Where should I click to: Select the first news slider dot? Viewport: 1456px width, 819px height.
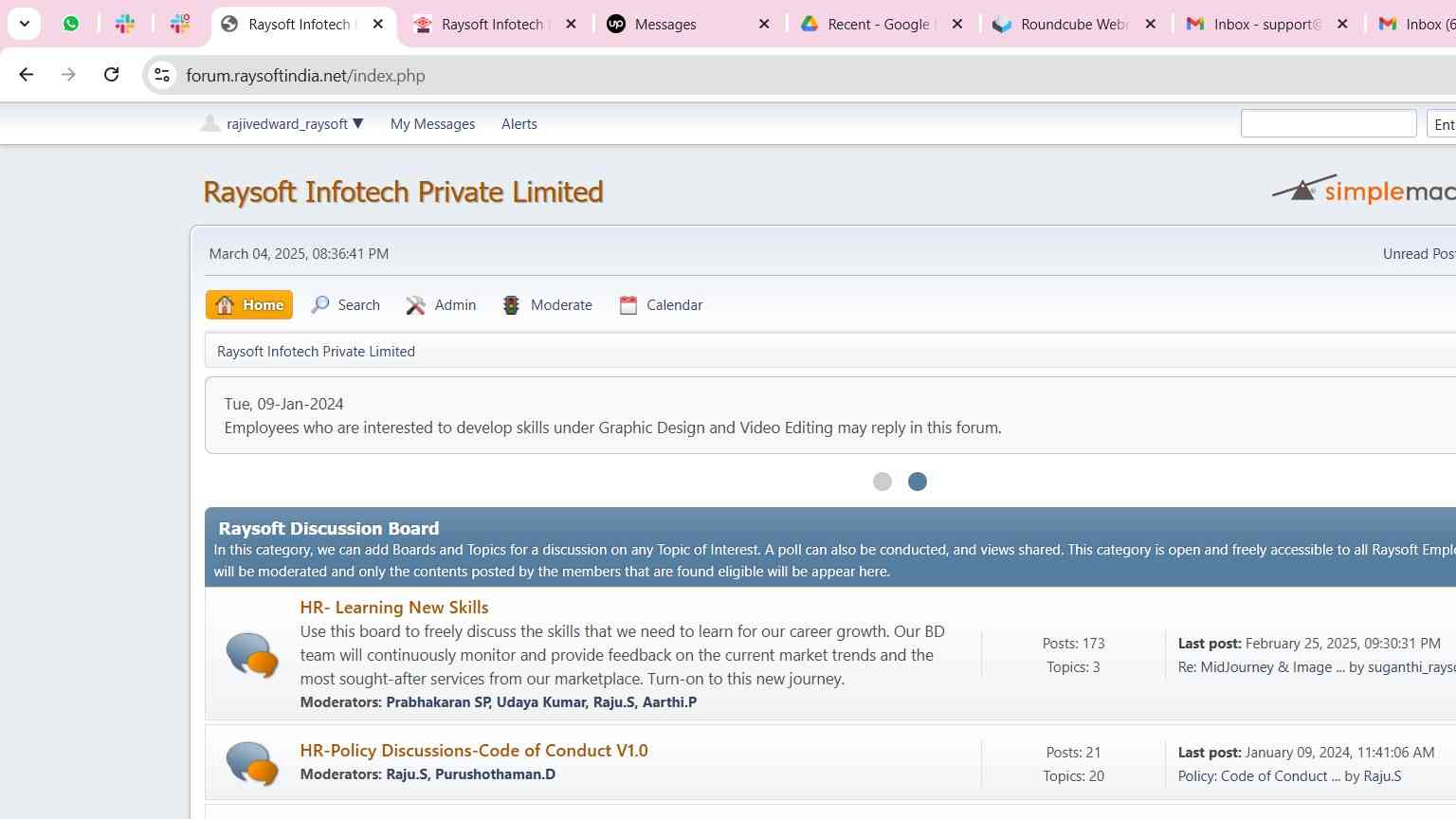pyautogui.click(x=883, y=482)
